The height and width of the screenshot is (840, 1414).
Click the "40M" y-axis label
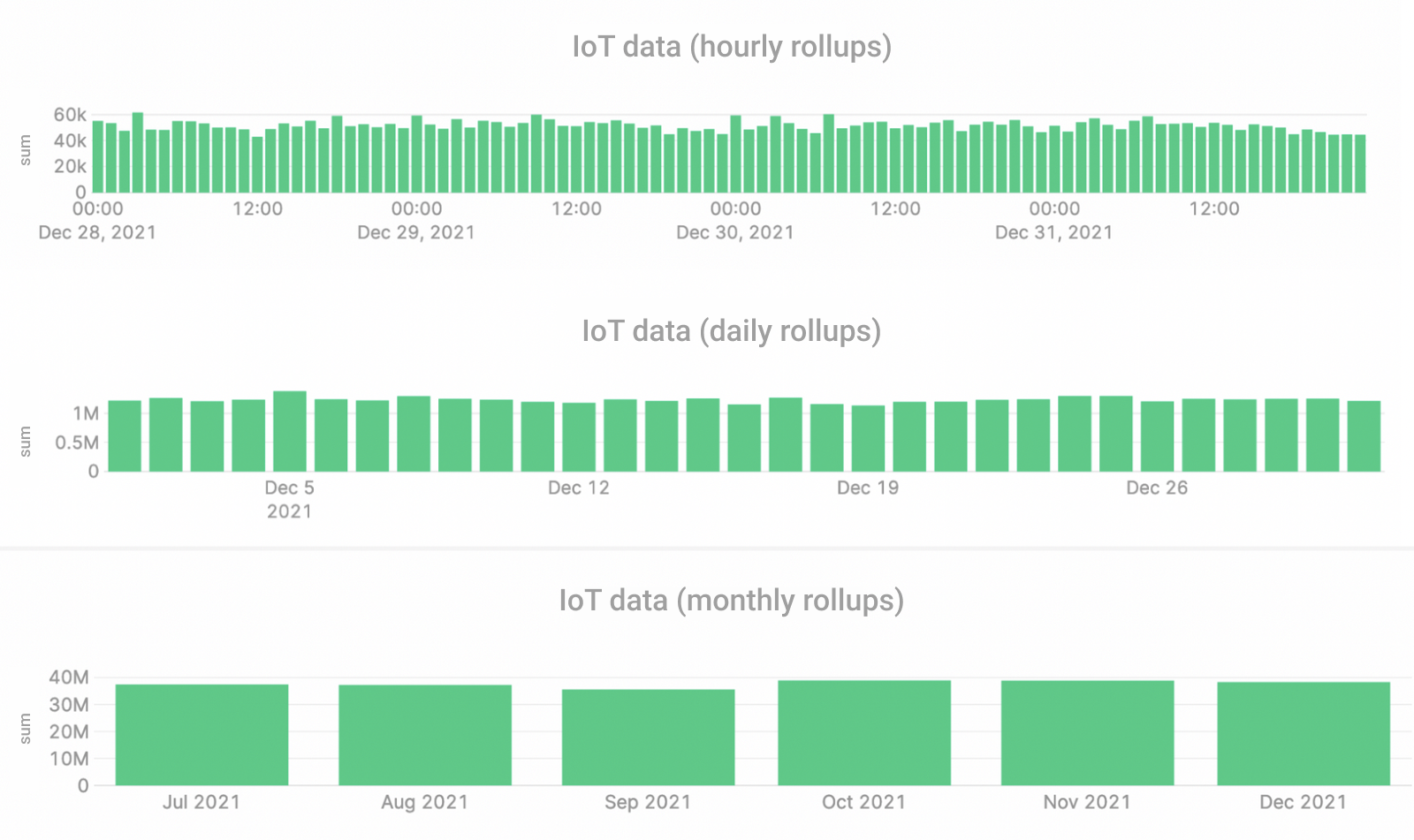point(69,678)
